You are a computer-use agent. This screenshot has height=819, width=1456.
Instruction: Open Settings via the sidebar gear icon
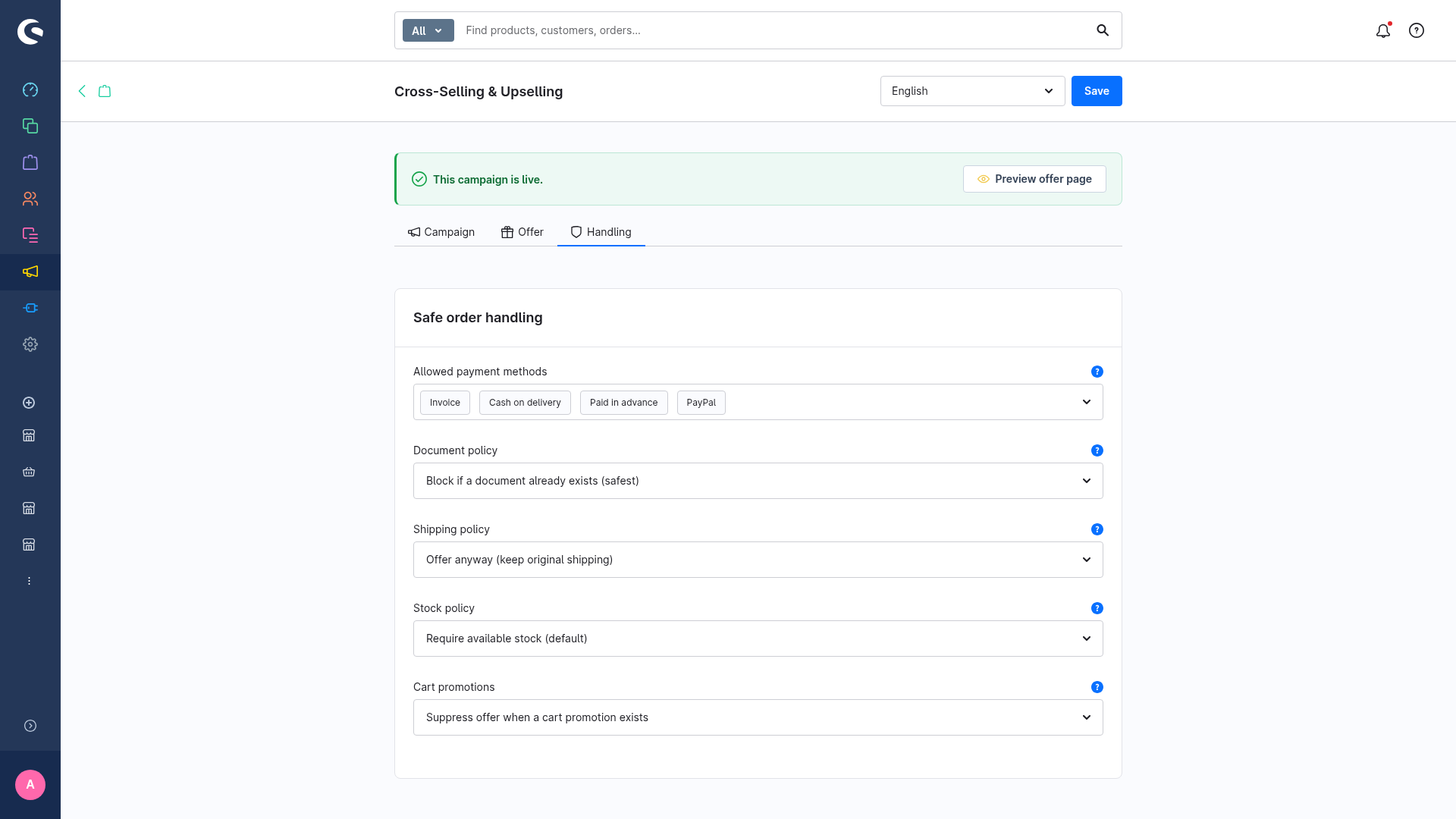(30, 344)
